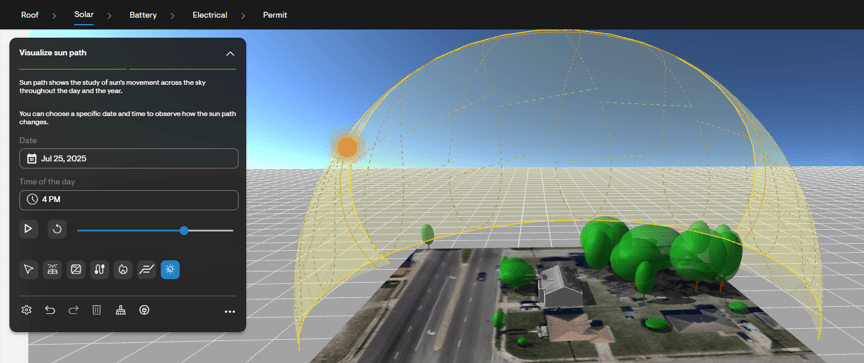Go to the Permit step
The image size is (864, 363).
[275, 15]
